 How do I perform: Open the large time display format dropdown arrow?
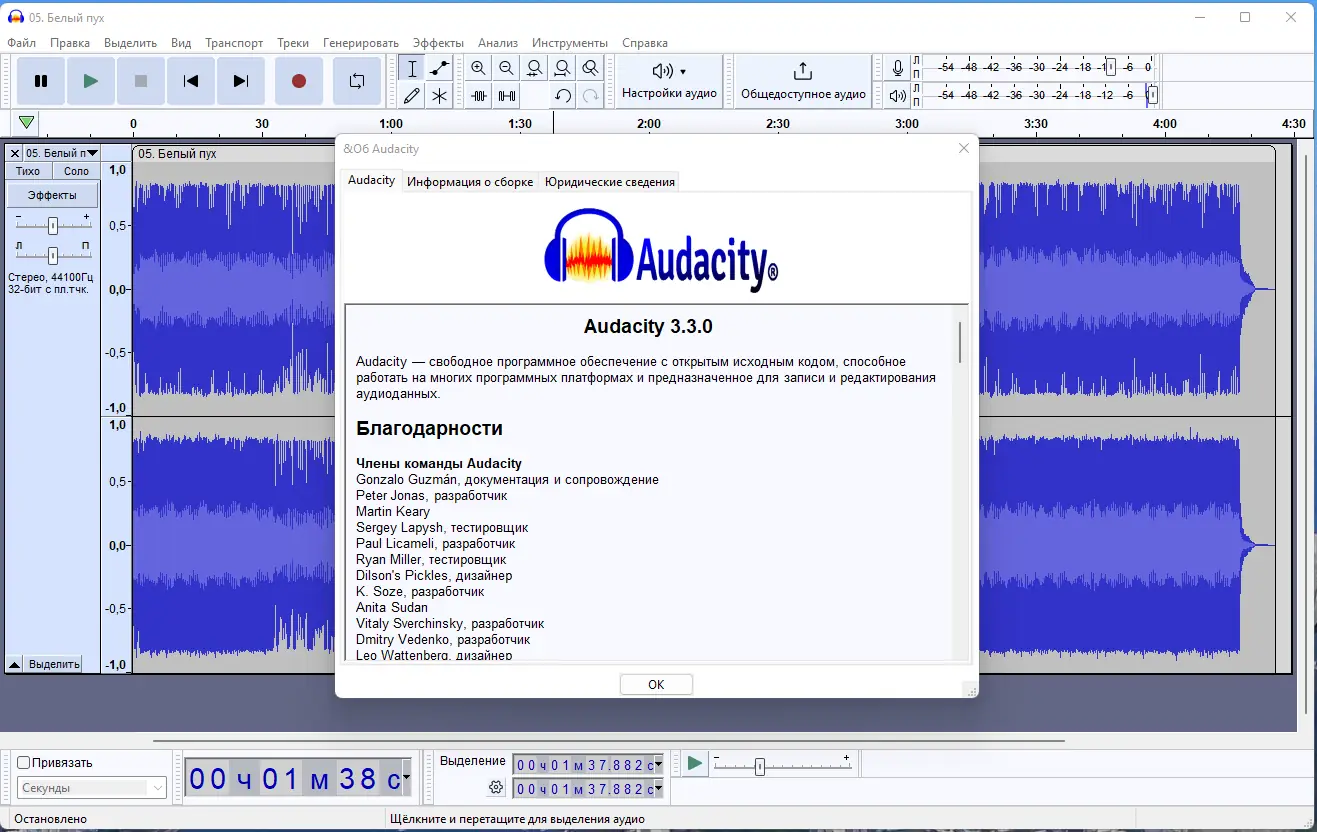point(406,779)
